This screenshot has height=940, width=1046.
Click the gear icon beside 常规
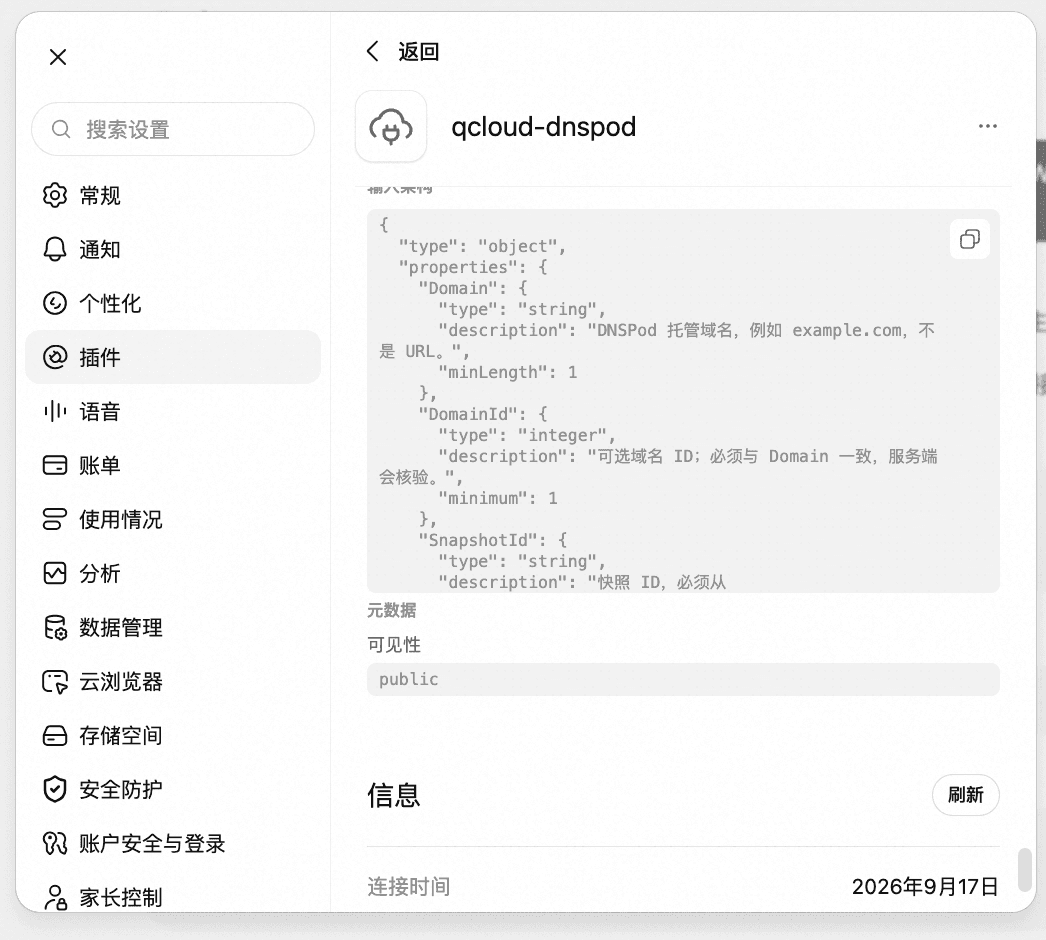coord(55,195)
